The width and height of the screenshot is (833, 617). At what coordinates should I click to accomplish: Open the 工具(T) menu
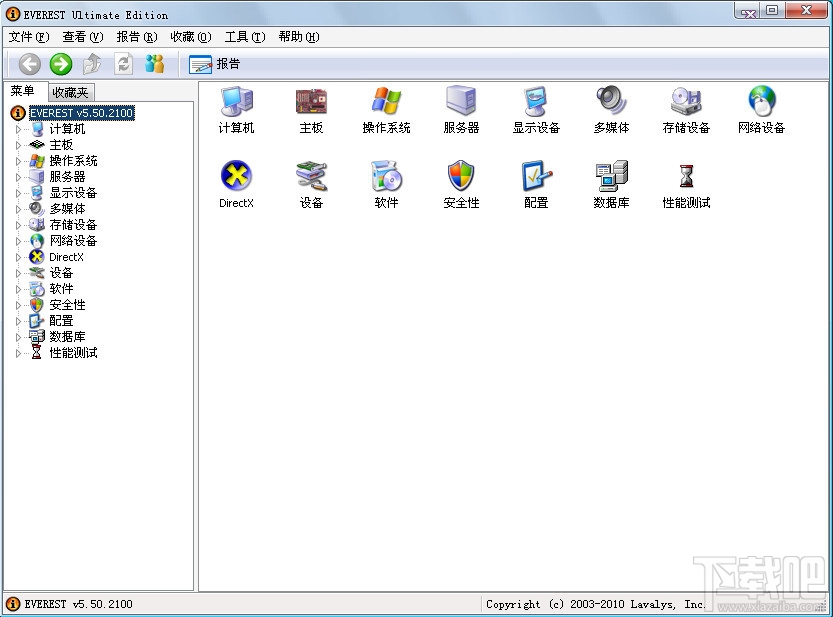click(245, 37)
